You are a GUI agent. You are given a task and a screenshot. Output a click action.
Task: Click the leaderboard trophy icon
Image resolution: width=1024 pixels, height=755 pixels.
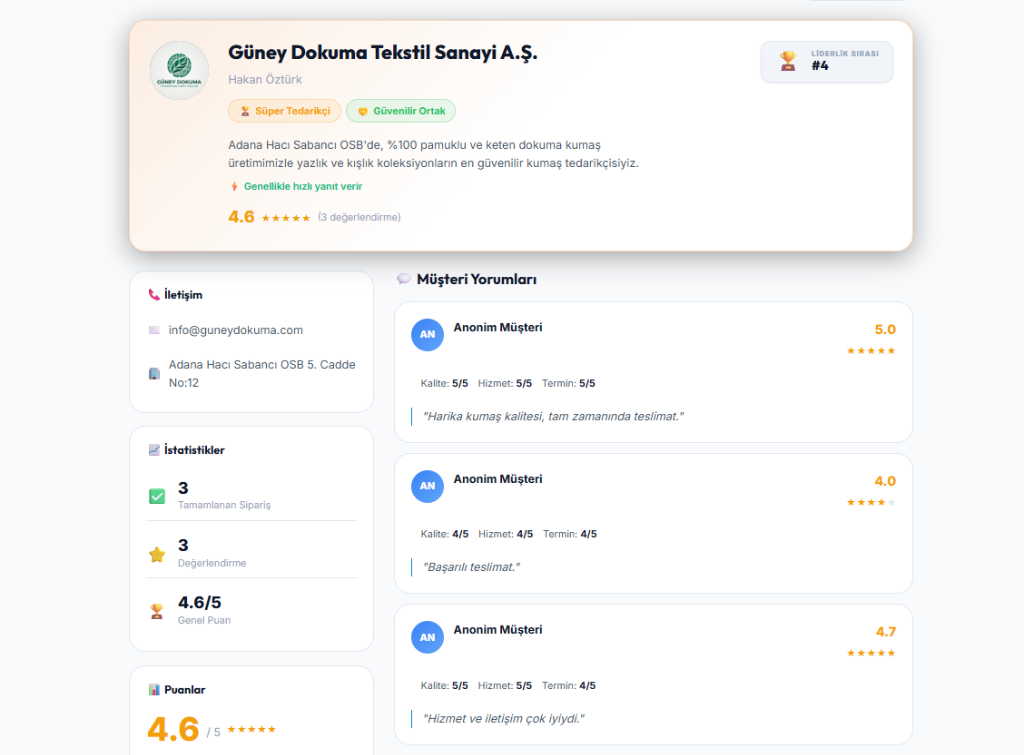[x=788, y=61]
